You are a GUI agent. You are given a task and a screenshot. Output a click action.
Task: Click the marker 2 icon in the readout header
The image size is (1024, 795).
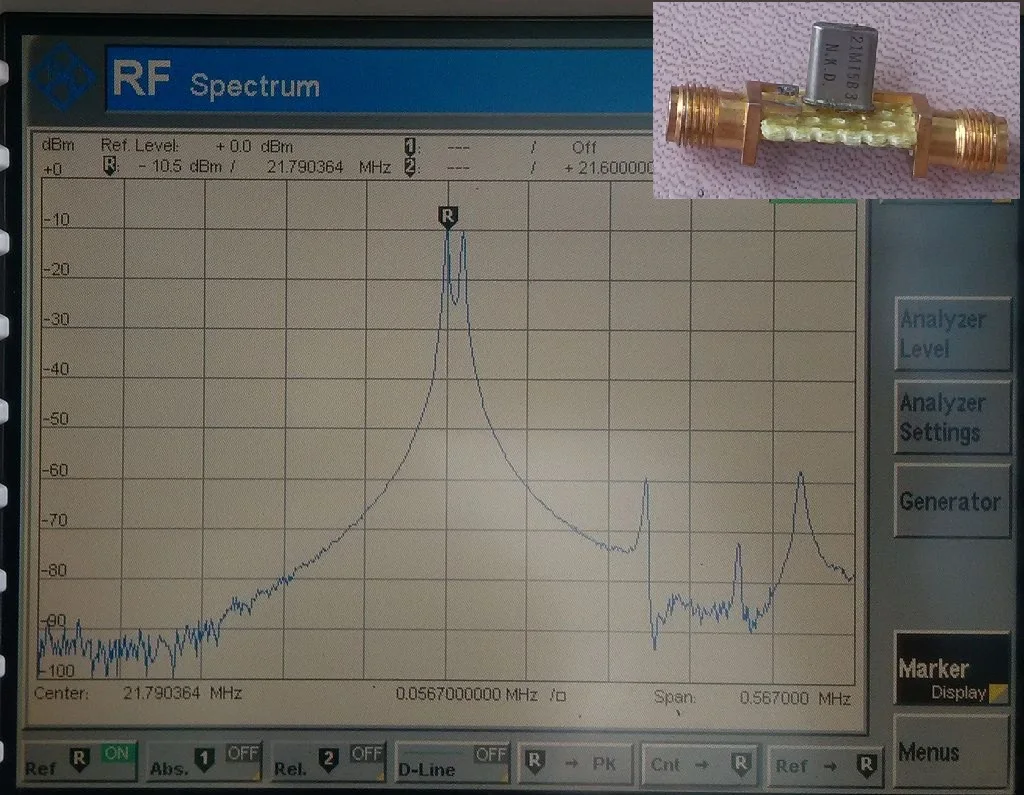pos(410,167)
